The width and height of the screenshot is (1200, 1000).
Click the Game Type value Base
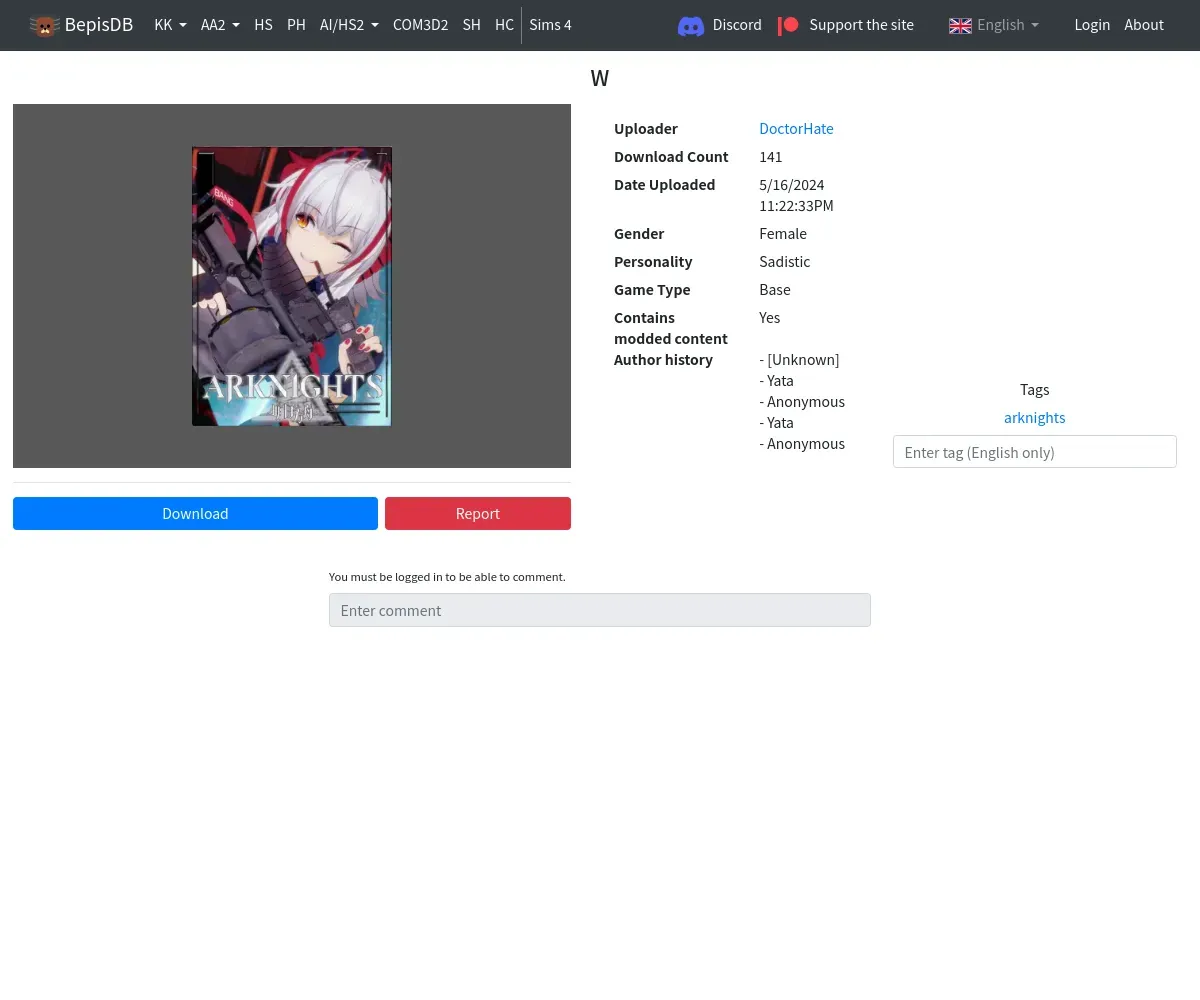[775, 290]
